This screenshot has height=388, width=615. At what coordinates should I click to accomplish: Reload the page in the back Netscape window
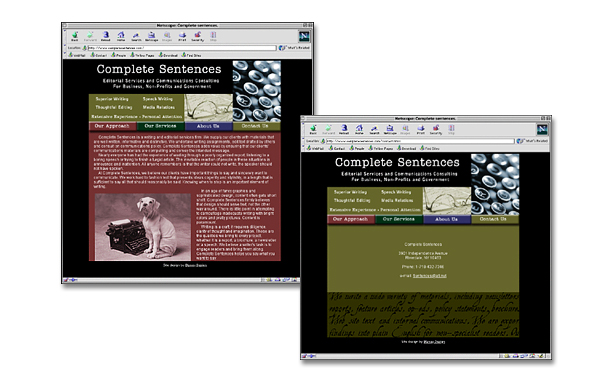click(x=106, y=36)
